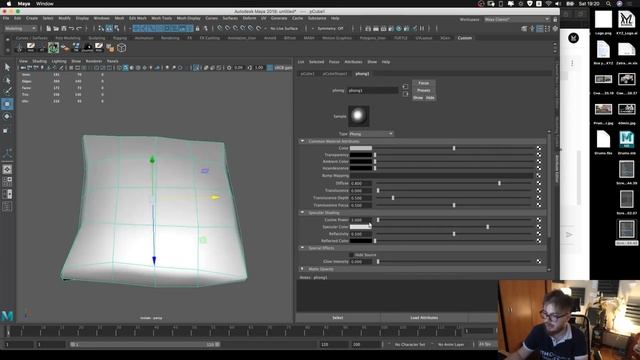This screenshot has width=640, height=360.
Task: Click the lock selection padlock icon
Action: [x=198, y=29]
